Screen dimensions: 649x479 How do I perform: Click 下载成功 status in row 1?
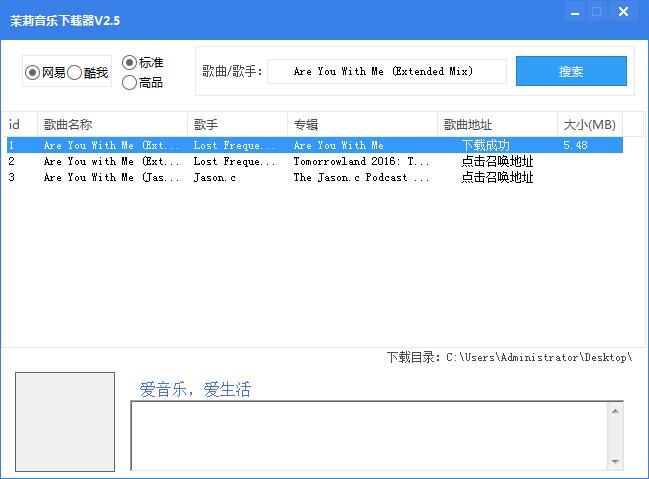click(486, 145)
